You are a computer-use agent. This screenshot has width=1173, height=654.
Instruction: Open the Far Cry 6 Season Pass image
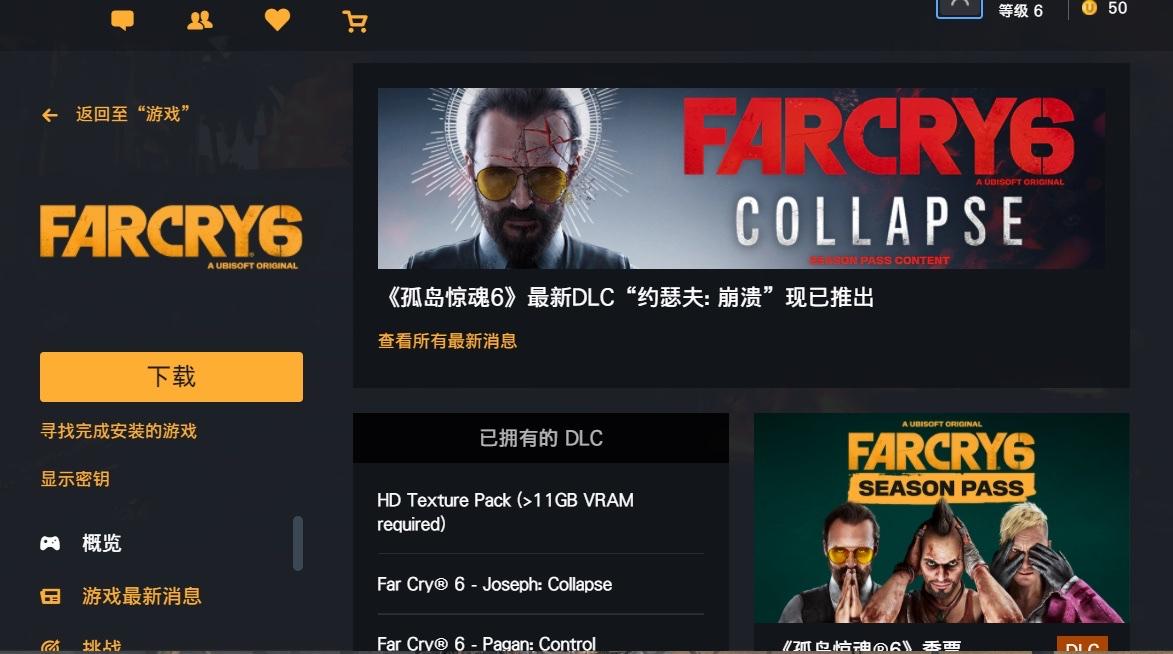942,518
